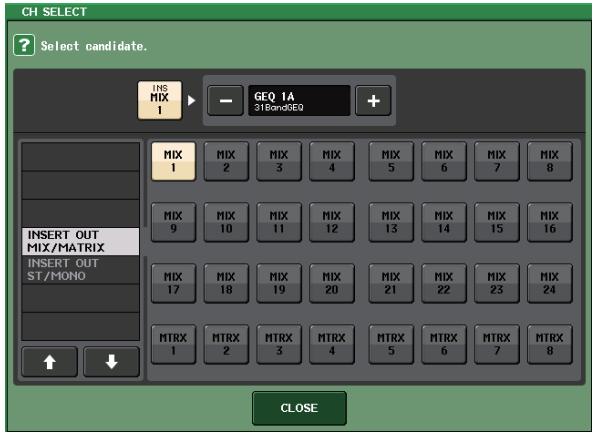Select INSERT OUT MIX/MATRIX in the list

click(81, 241)
